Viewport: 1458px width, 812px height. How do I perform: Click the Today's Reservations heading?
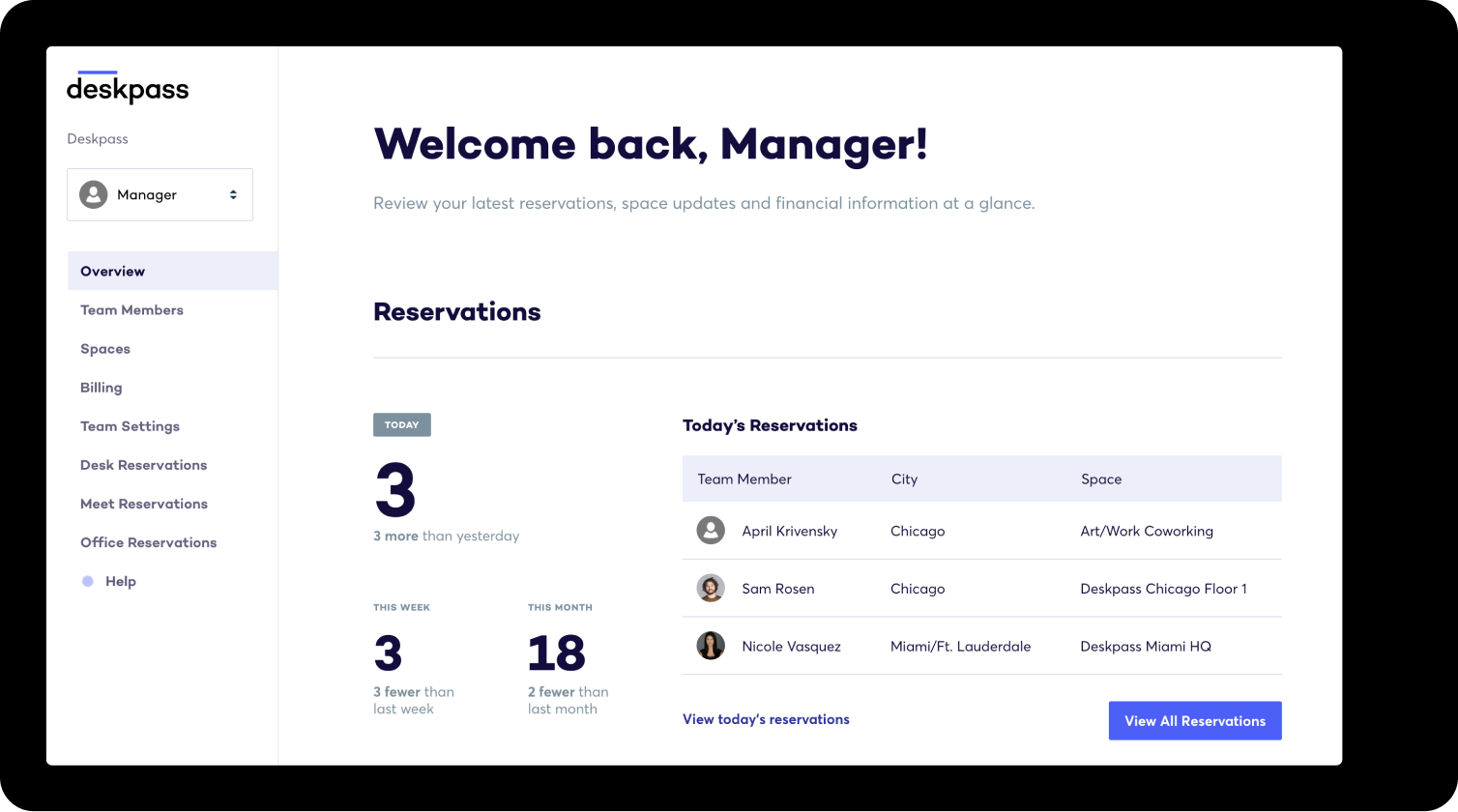[x=770, y=425]
